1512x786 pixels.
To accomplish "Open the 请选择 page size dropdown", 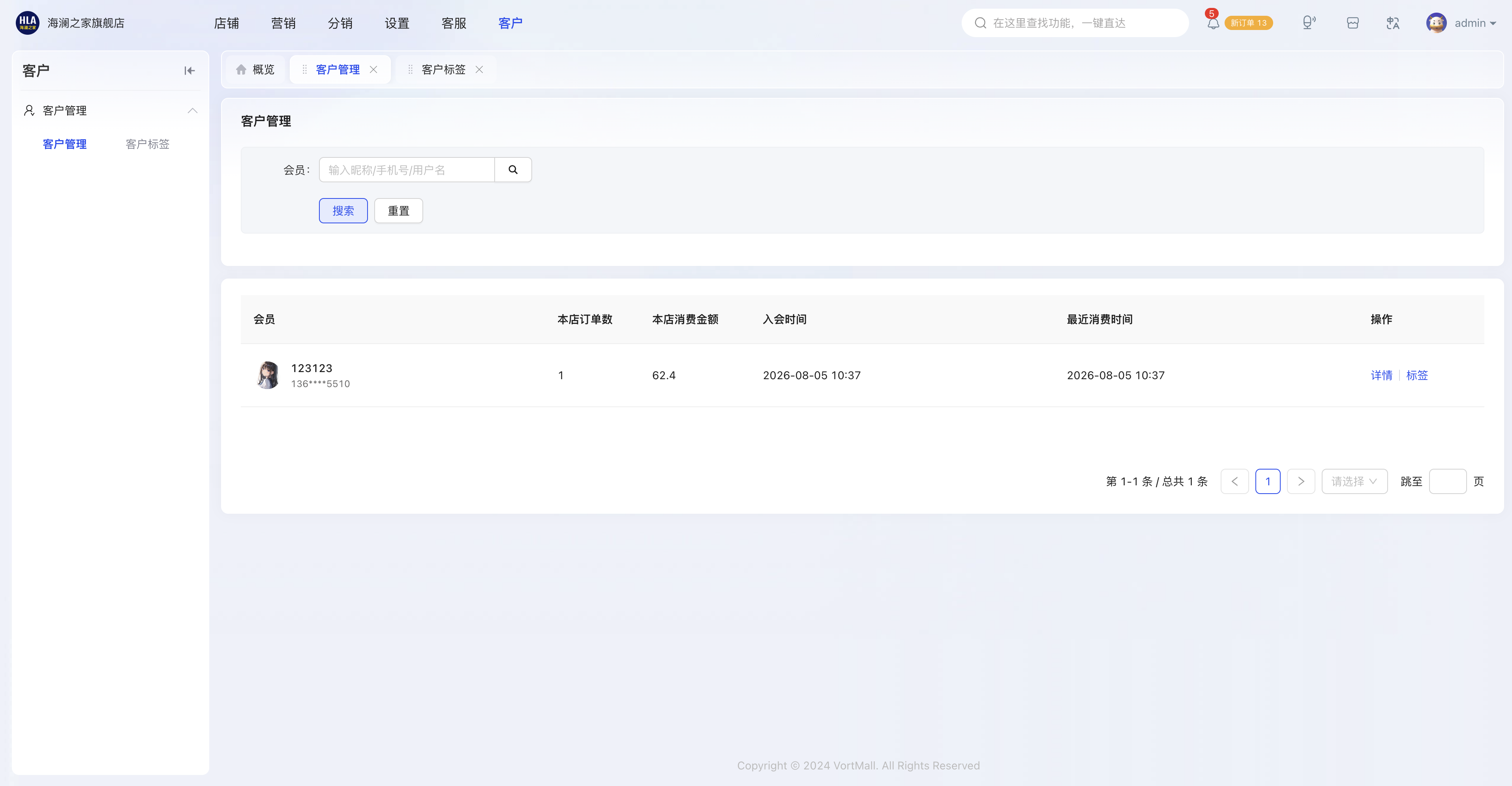I will tap(1354, 481).
